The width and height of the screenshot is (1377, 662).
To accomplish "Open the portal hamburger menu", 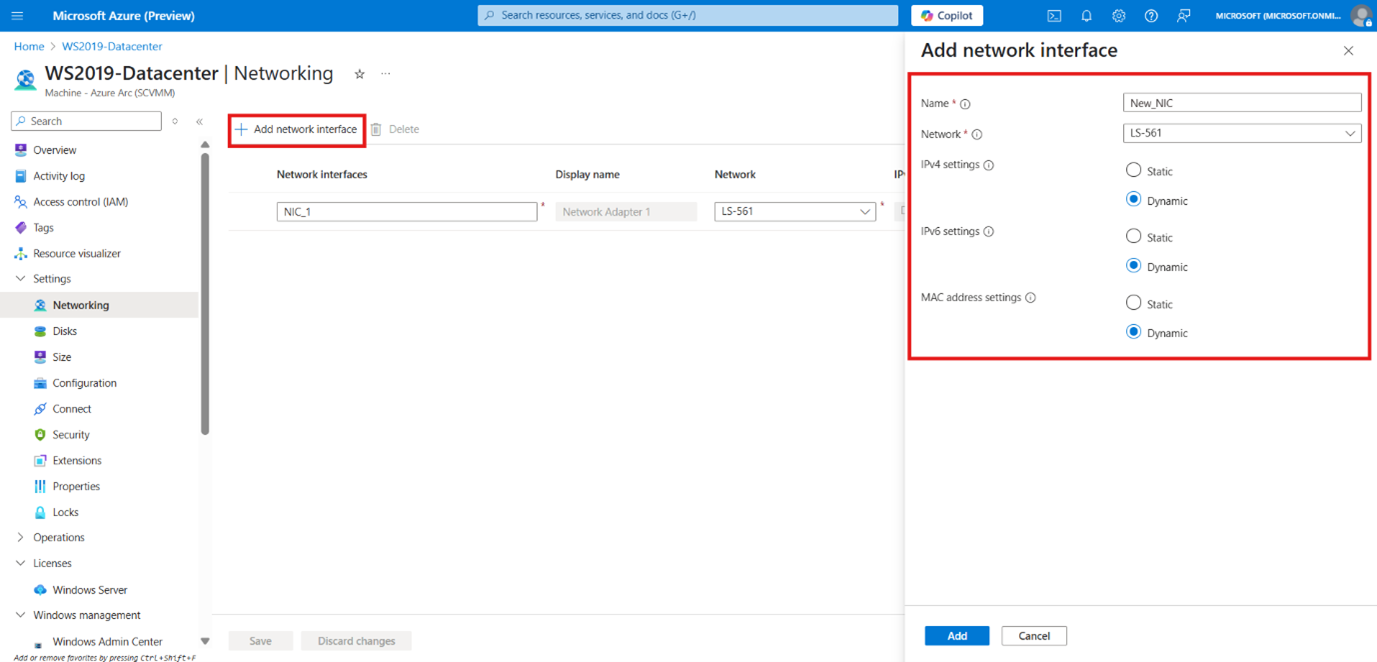I will click(x=17, y=16).
